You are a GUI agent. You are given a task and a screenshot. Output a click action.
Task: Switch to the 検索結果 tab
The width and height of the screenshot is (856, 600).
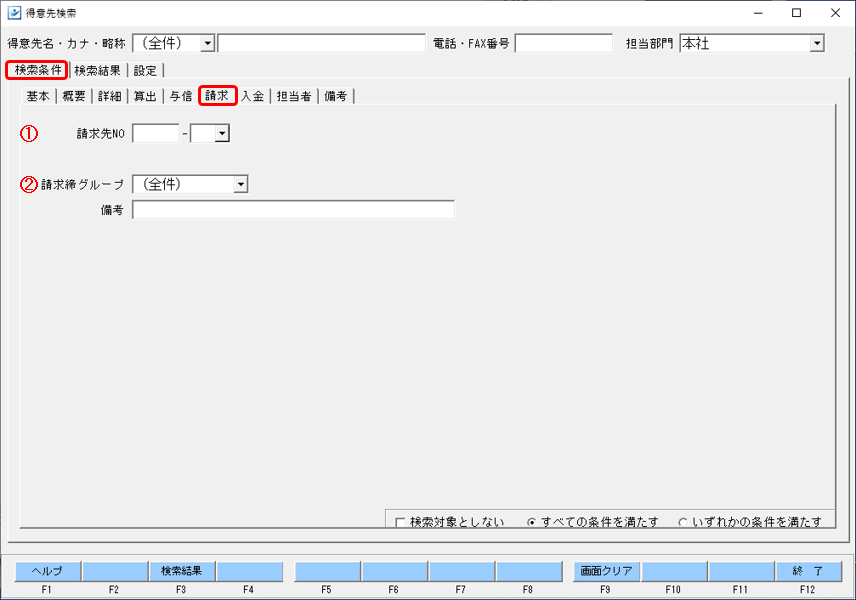coord(98,70)
